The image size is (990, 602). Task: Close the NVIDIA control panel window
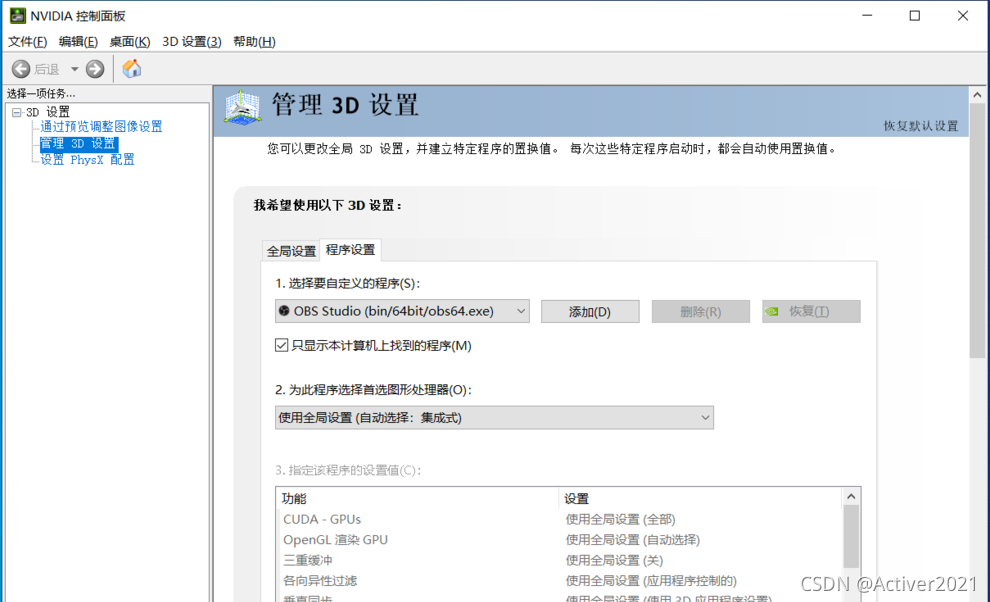pyautogui.click(x=962, y=16)
